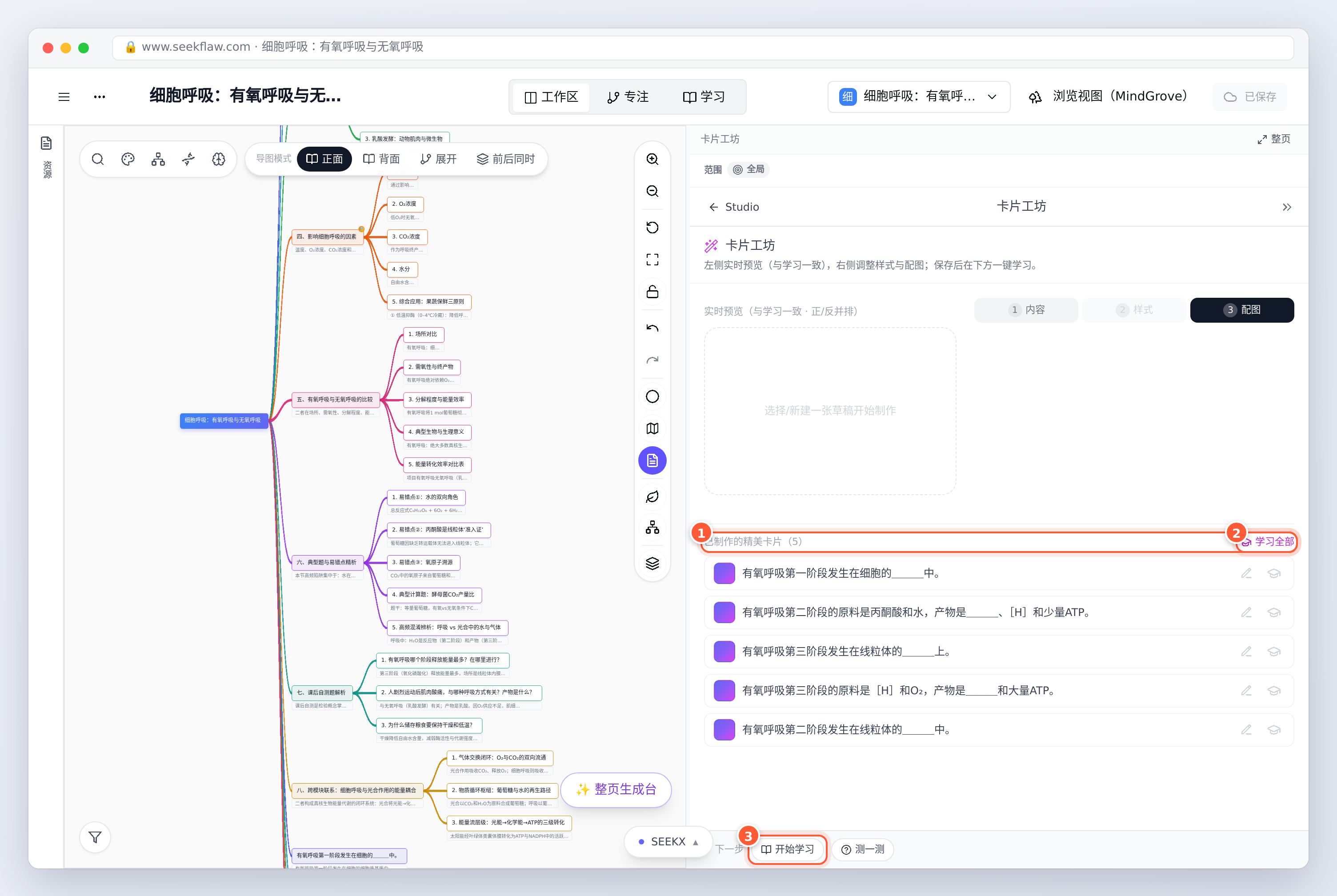1337x896 pixels.
Task: Click purple swatch of 有氧呼吸第三阶段发生在线粒体的 card
Action: point(725,652)
